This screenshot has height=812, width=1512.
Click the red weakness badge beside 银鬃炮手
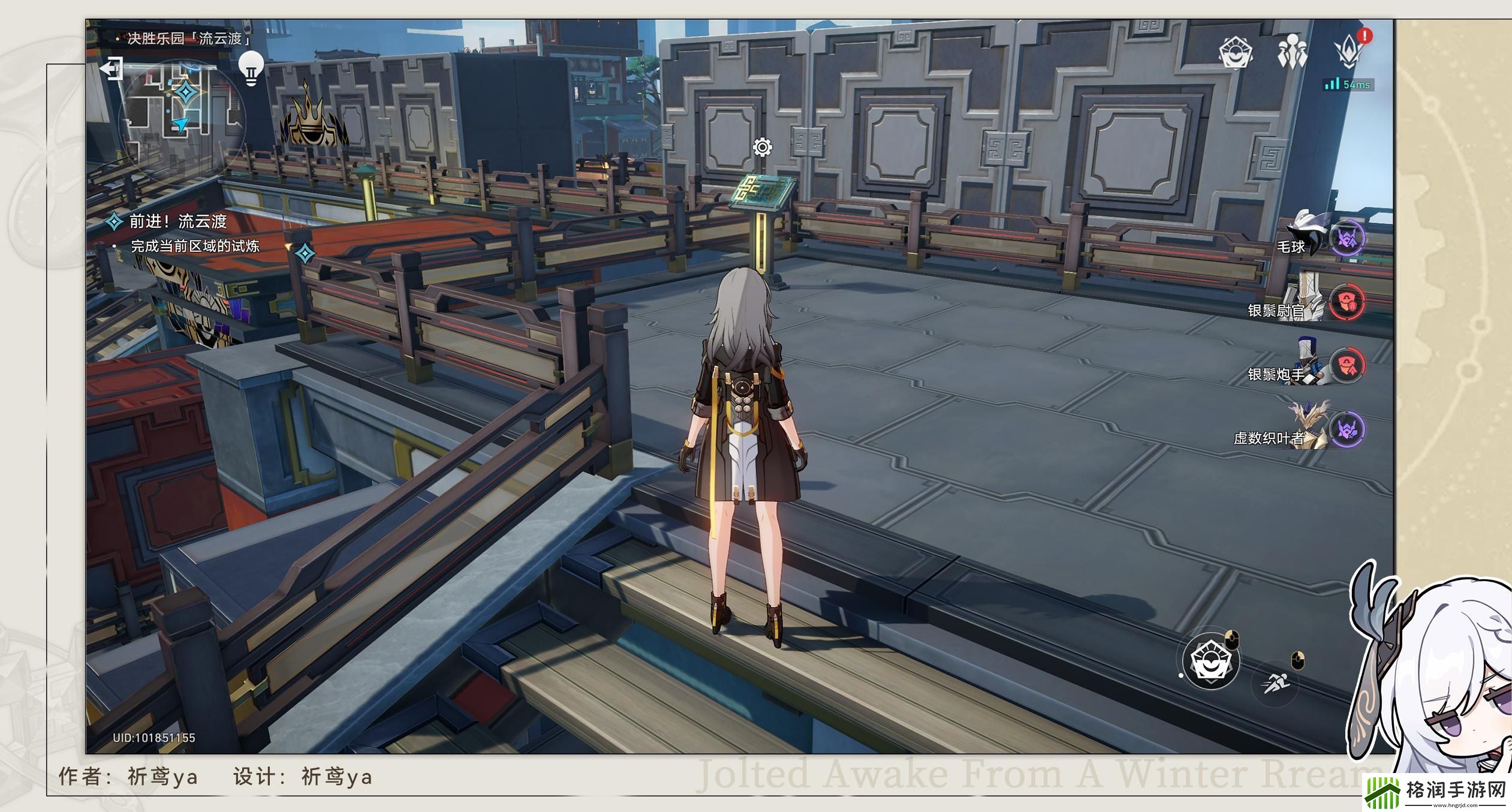(x=1347, y=366)
